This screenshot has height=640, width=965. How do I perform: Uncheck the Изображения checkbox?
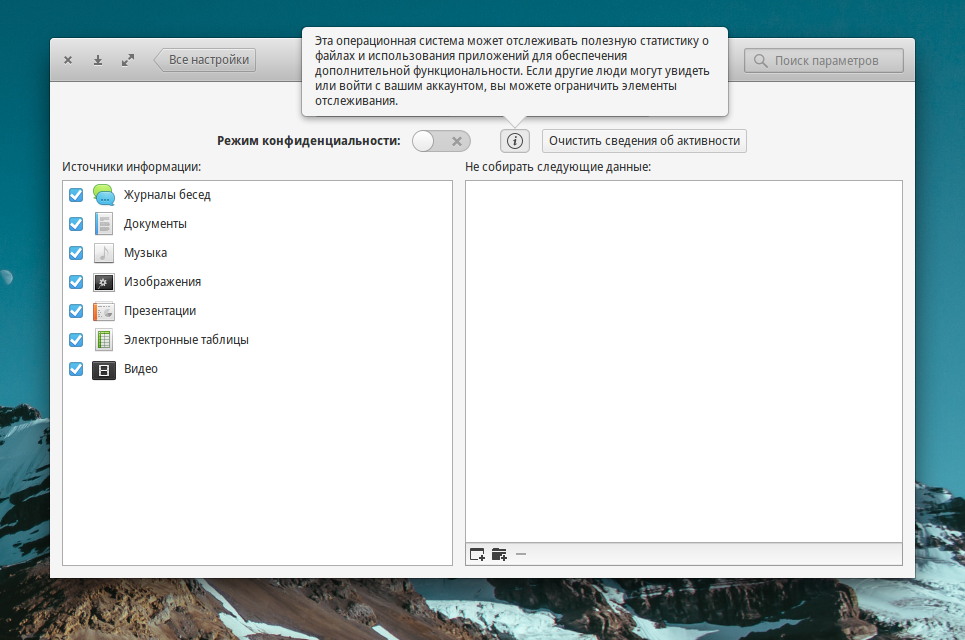click(76, 281)
